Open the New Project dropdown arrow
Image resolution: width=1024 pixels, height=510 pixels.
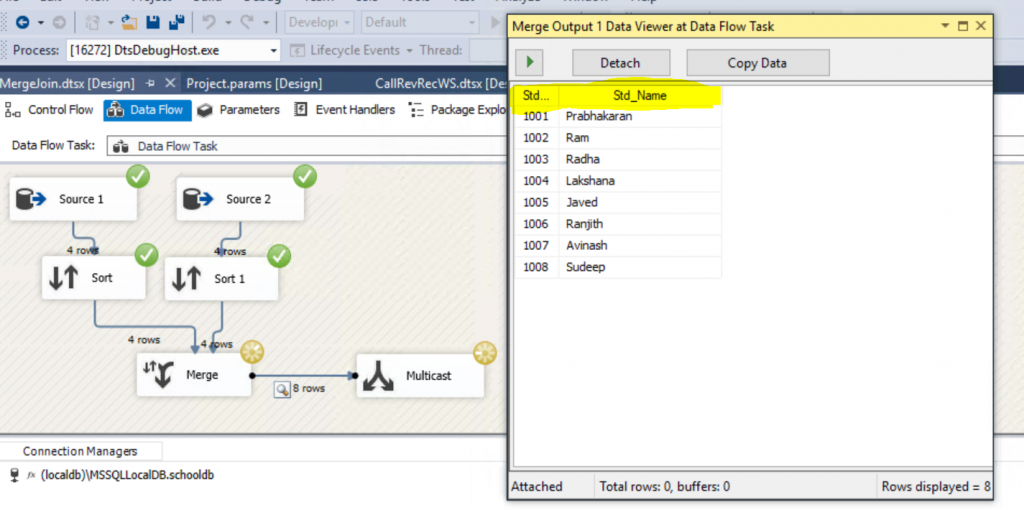(111, 23)
